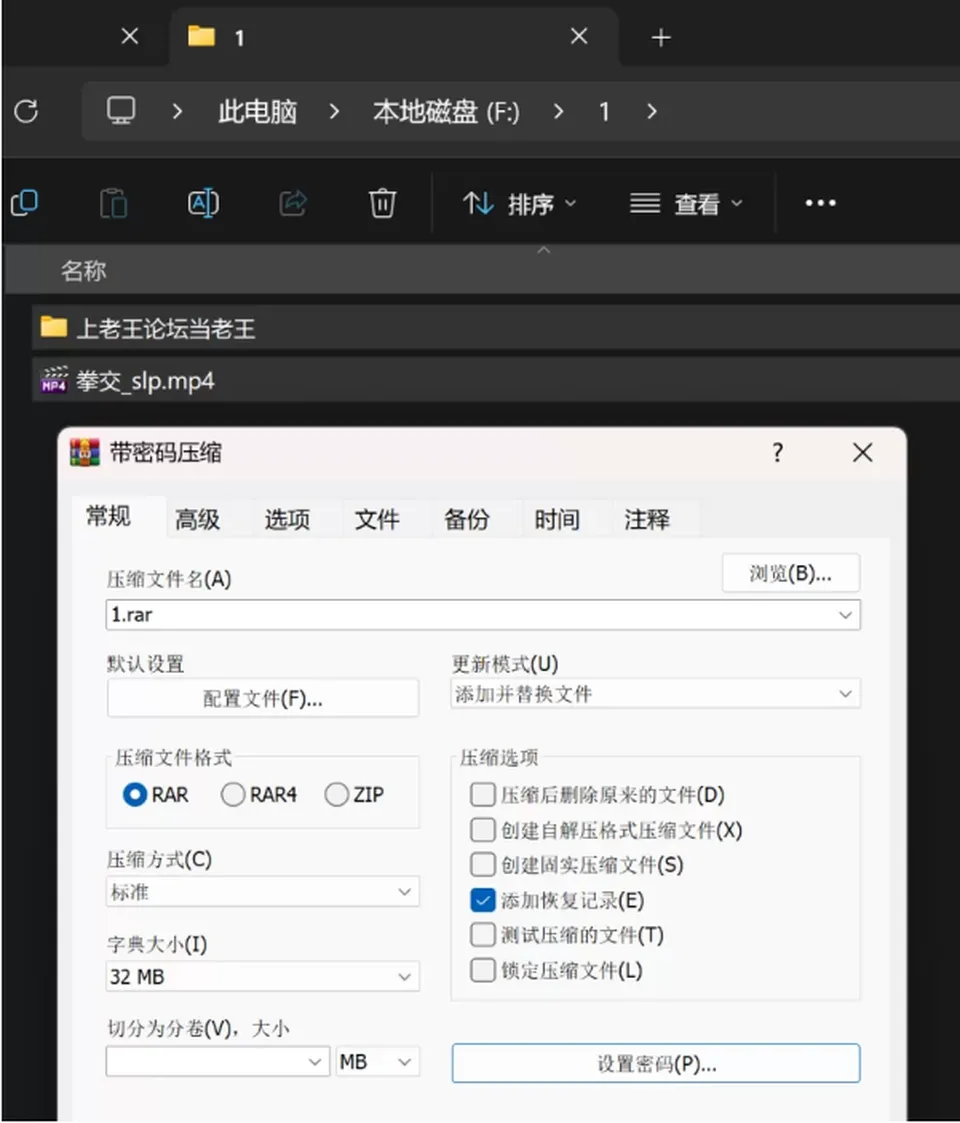Click the share icon in Explorer toolbar
Screen dimensions: 960x1123
tap(293, 203)
